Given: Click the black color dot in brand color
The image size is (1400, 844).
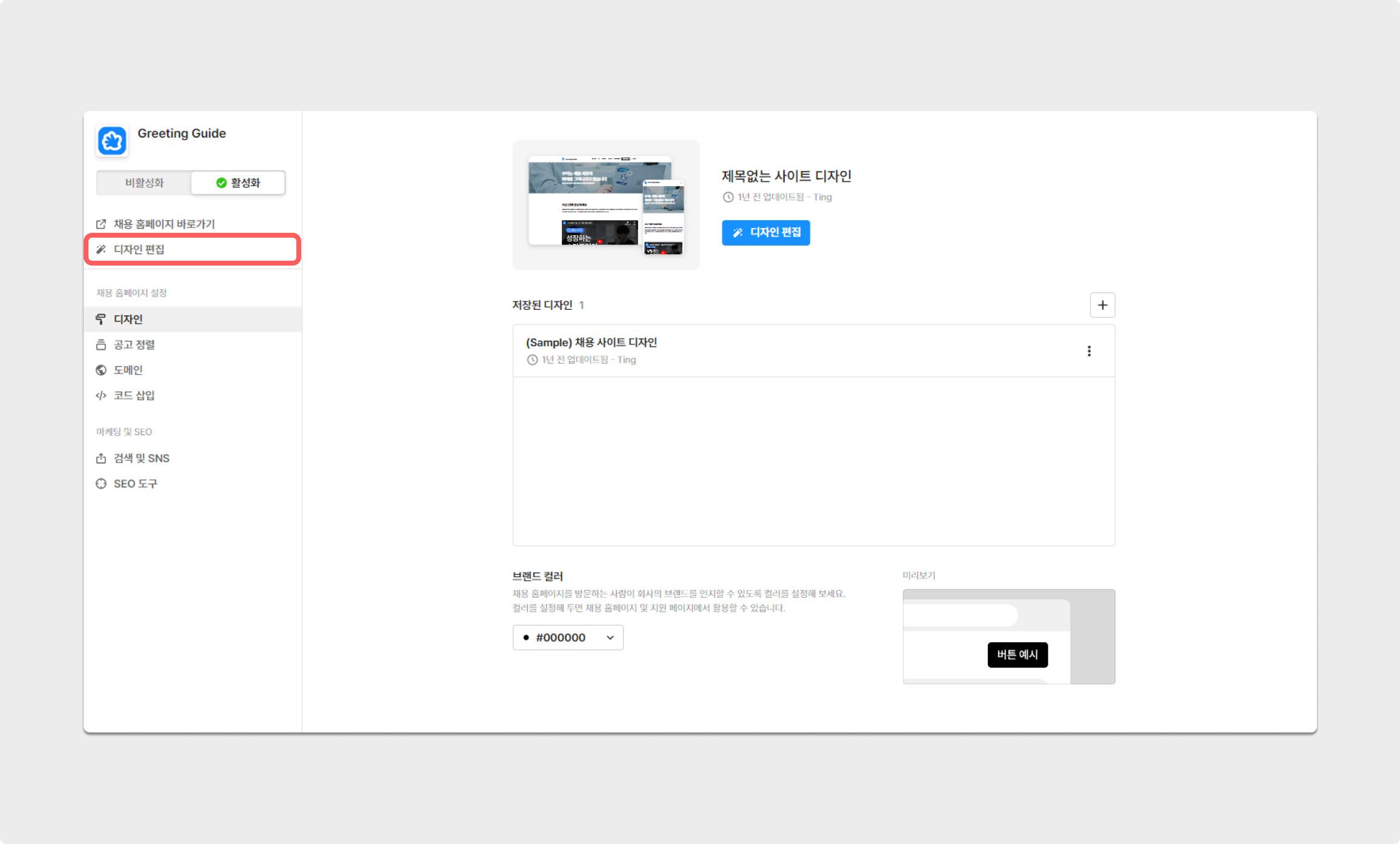Looking at the screenshot, I should click(x=526, y=637).
